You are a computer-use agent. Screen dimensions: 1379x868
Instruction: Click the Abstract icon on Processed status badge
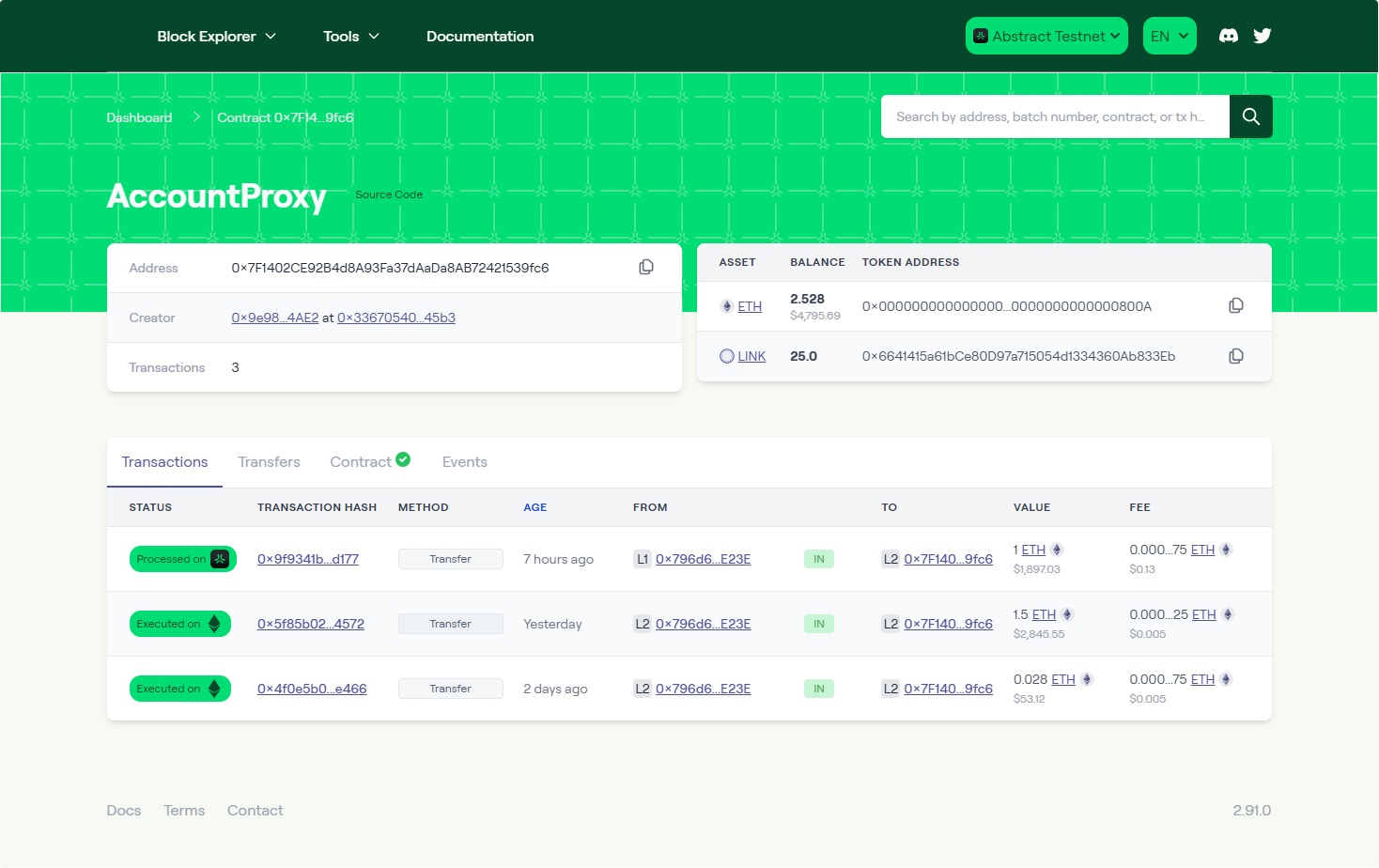220,559
